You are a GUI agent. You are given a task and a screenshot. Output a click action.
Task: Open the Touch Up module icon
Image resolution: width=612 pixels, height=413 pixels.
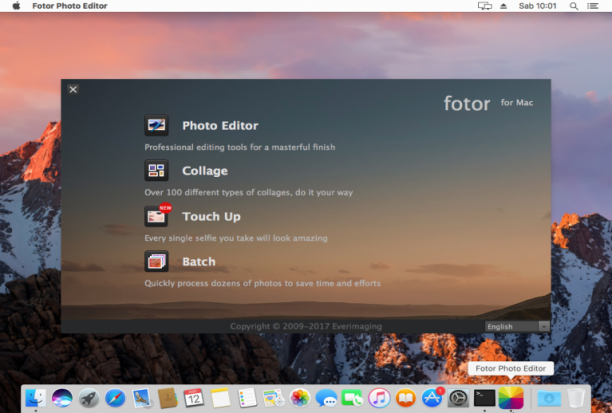click(157, 216)
